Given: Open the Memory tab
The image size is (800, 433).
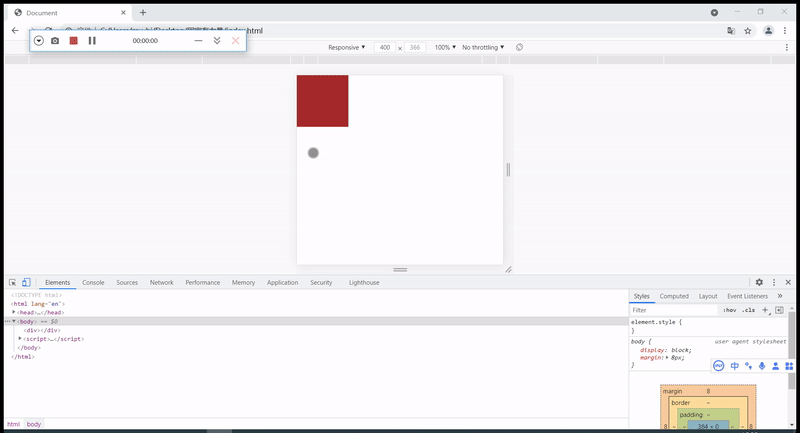Looking at the screenshot, I should tap(243, 283).
